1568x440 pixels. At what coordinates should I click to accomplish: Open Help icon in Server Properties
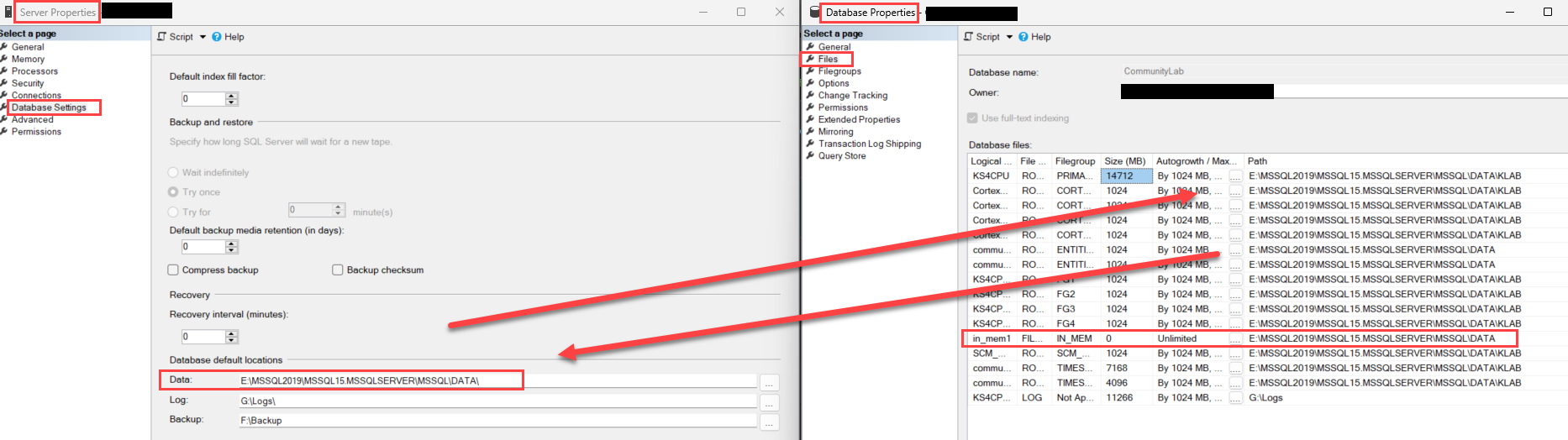[x=217, y=37]
